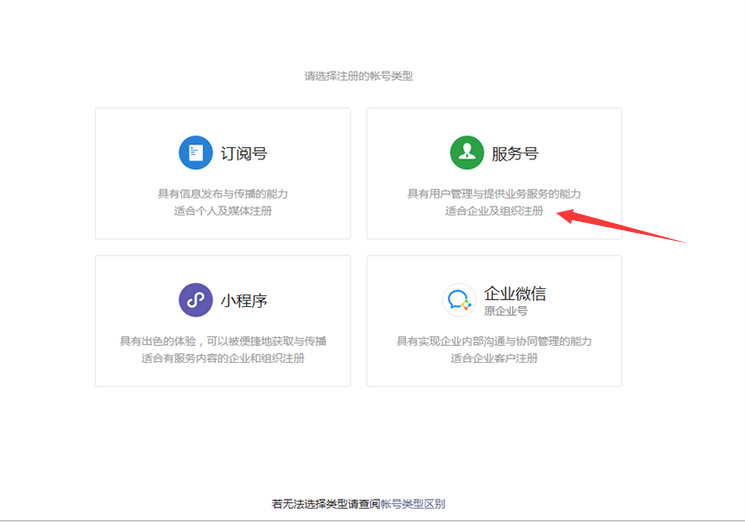Click the text 适合企业客户注册
This screenshot has width=745, height=522.
click(494, 358)
